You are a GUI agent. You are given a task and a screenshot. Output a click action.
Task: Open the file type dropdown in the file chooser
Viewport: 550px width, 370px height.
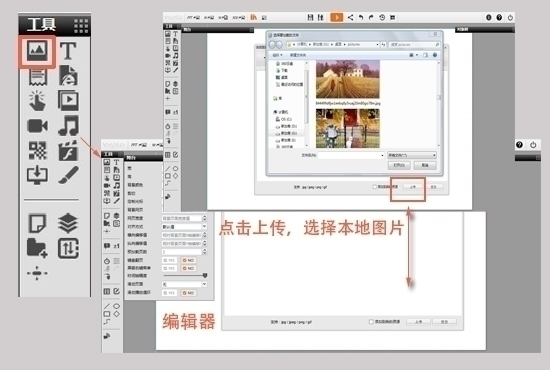pyautogui.click(x=412, y=155)
